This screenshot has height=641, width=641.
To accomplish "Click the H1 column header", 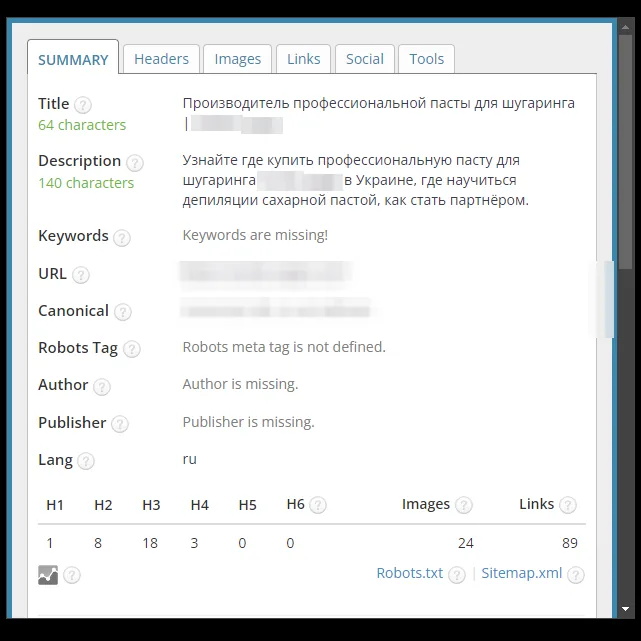I will 55,505.
